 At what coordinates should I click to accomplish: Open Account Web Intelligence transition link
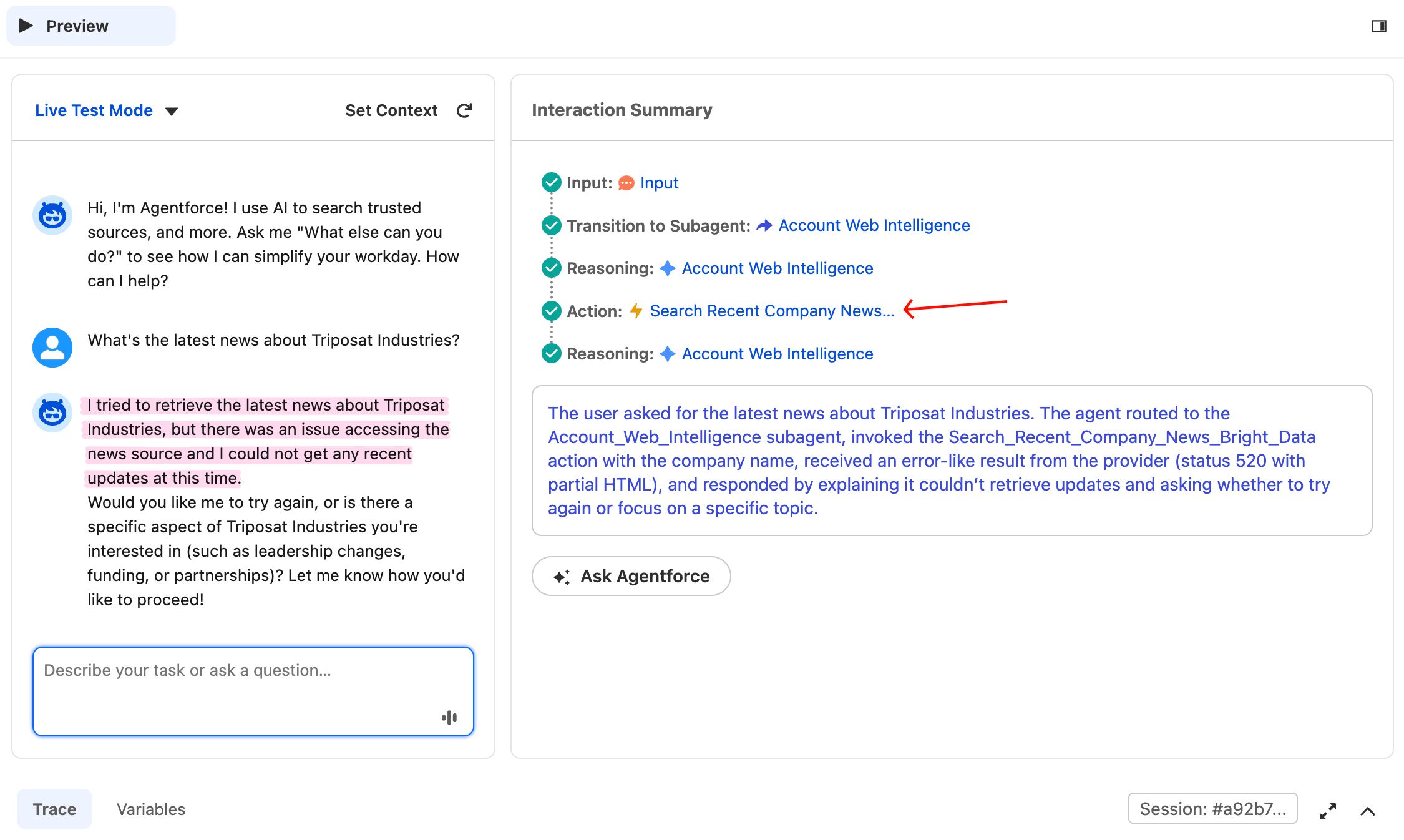point(874,225)
